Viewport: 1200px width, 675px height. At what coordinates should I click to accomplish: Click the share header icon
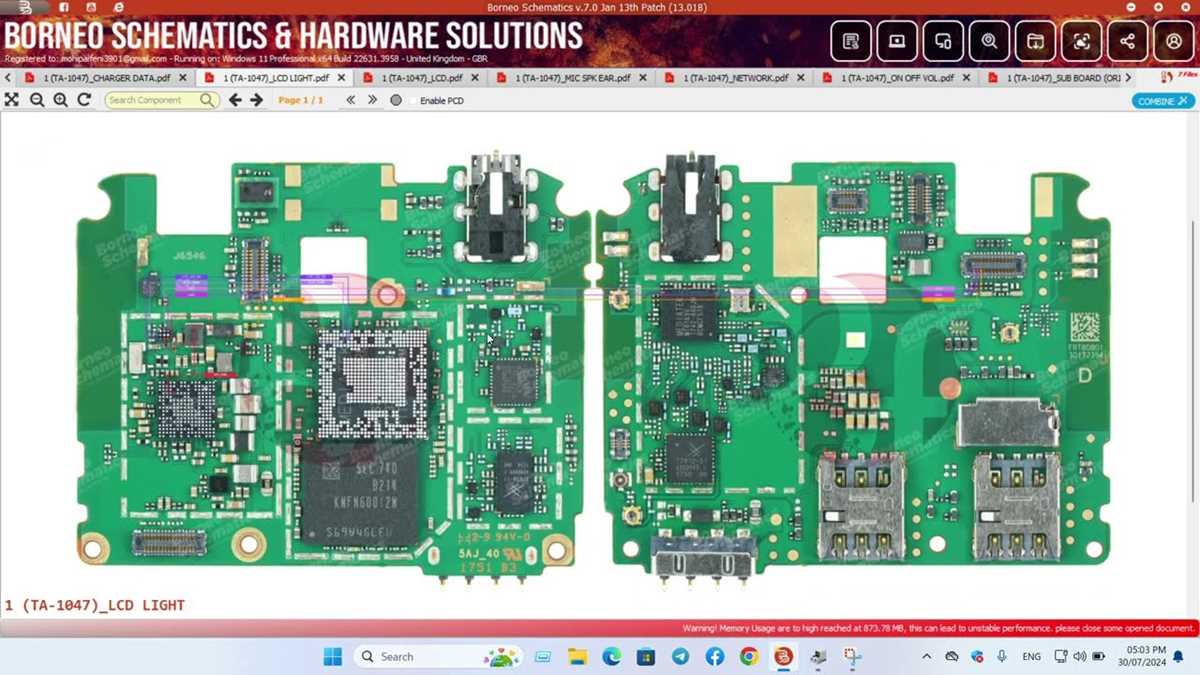point(1127,42)
